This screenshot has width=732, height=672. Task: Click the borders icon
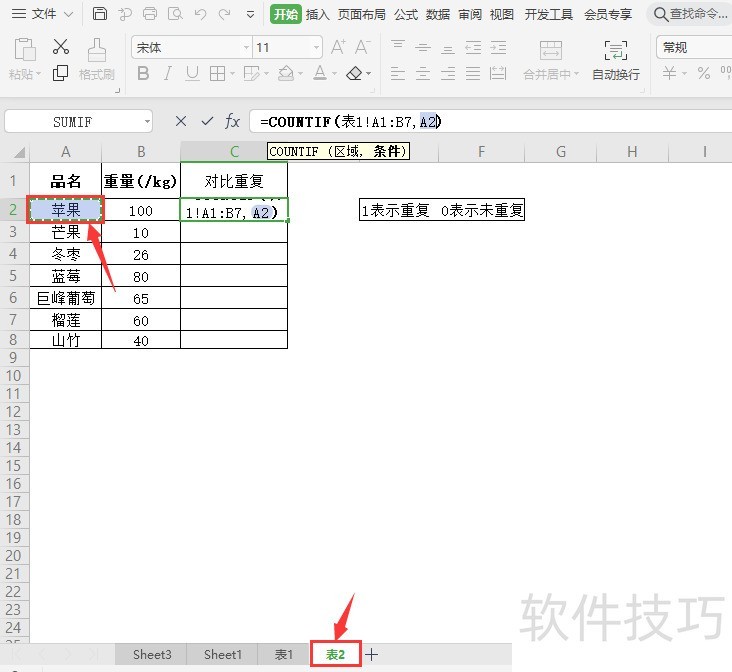tap(218, 73)
